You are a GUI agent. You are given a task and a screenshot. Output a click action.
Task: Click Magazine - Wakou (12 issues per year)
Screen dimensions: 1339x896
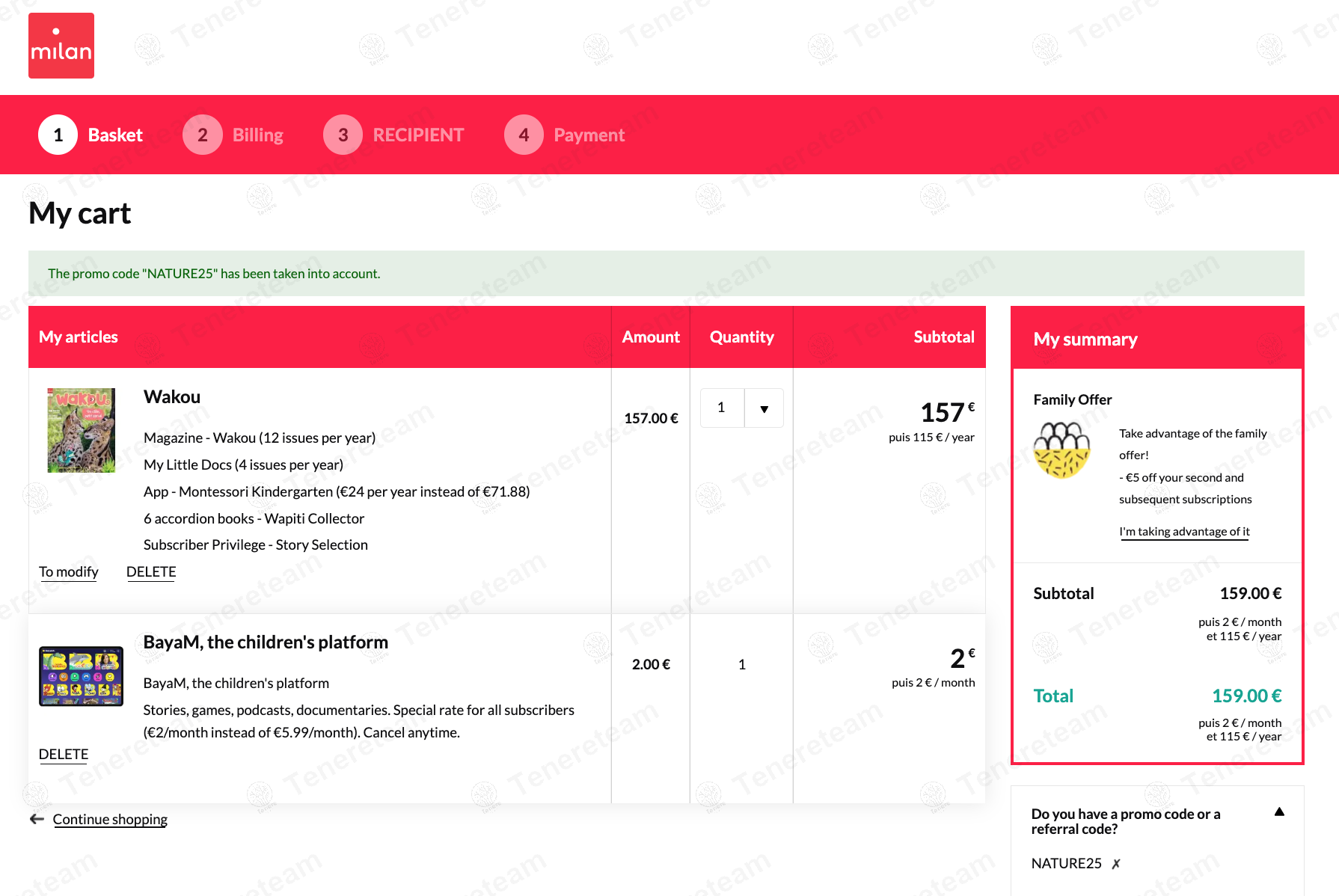click(x=260, y=438)
